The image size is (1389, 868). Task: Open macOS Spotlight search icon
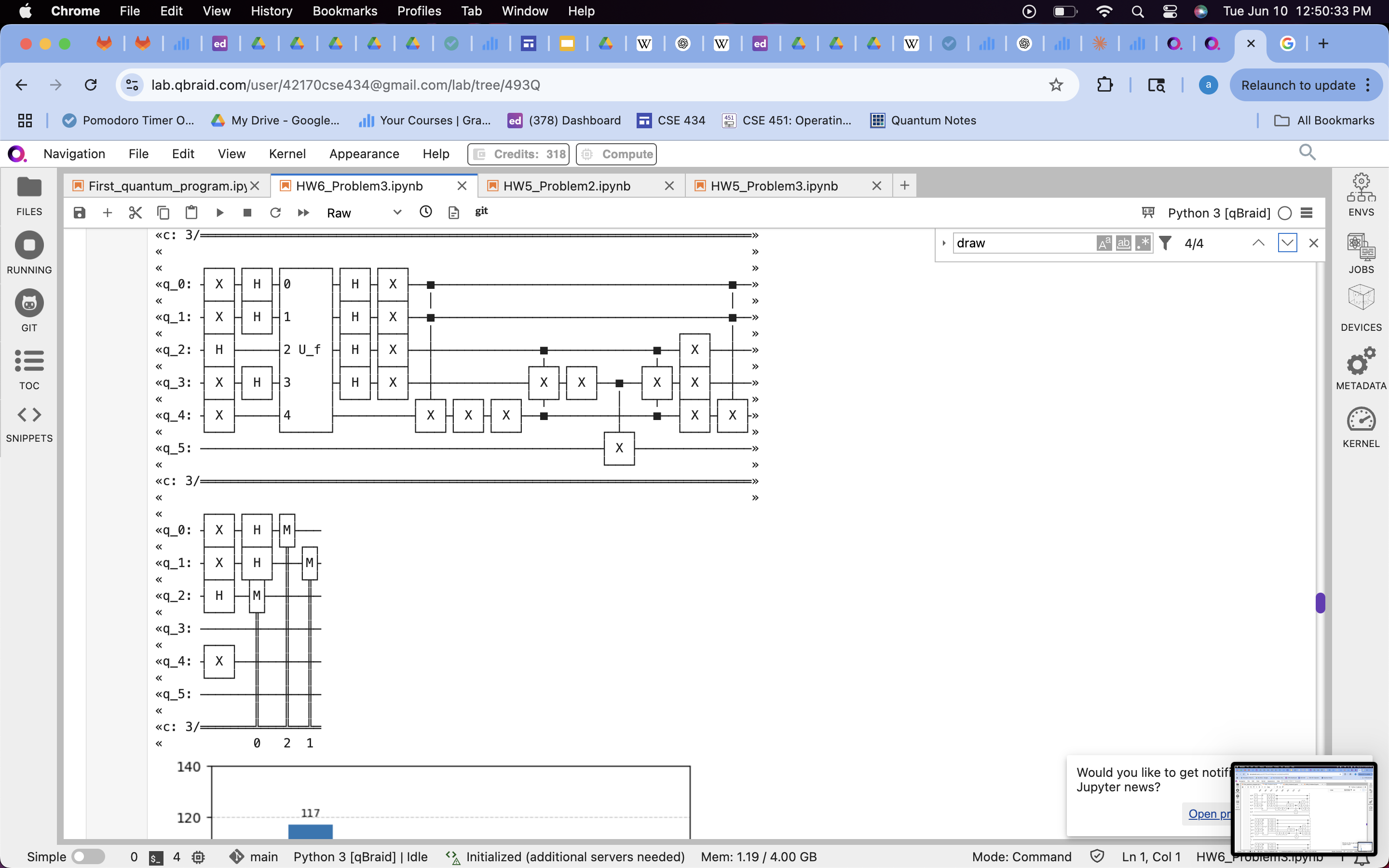[1138, 11]
